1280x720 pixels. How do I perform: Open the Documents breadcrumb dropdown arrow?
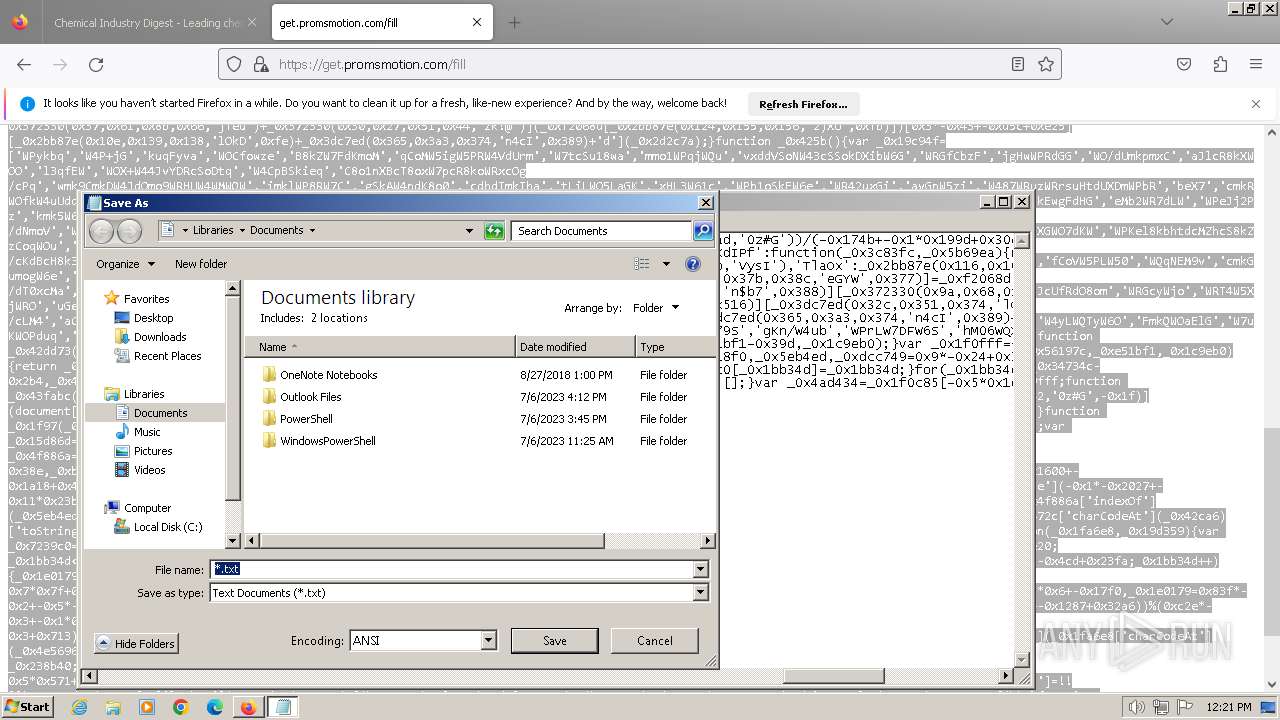pyautogui.click(x=312, y=230)
